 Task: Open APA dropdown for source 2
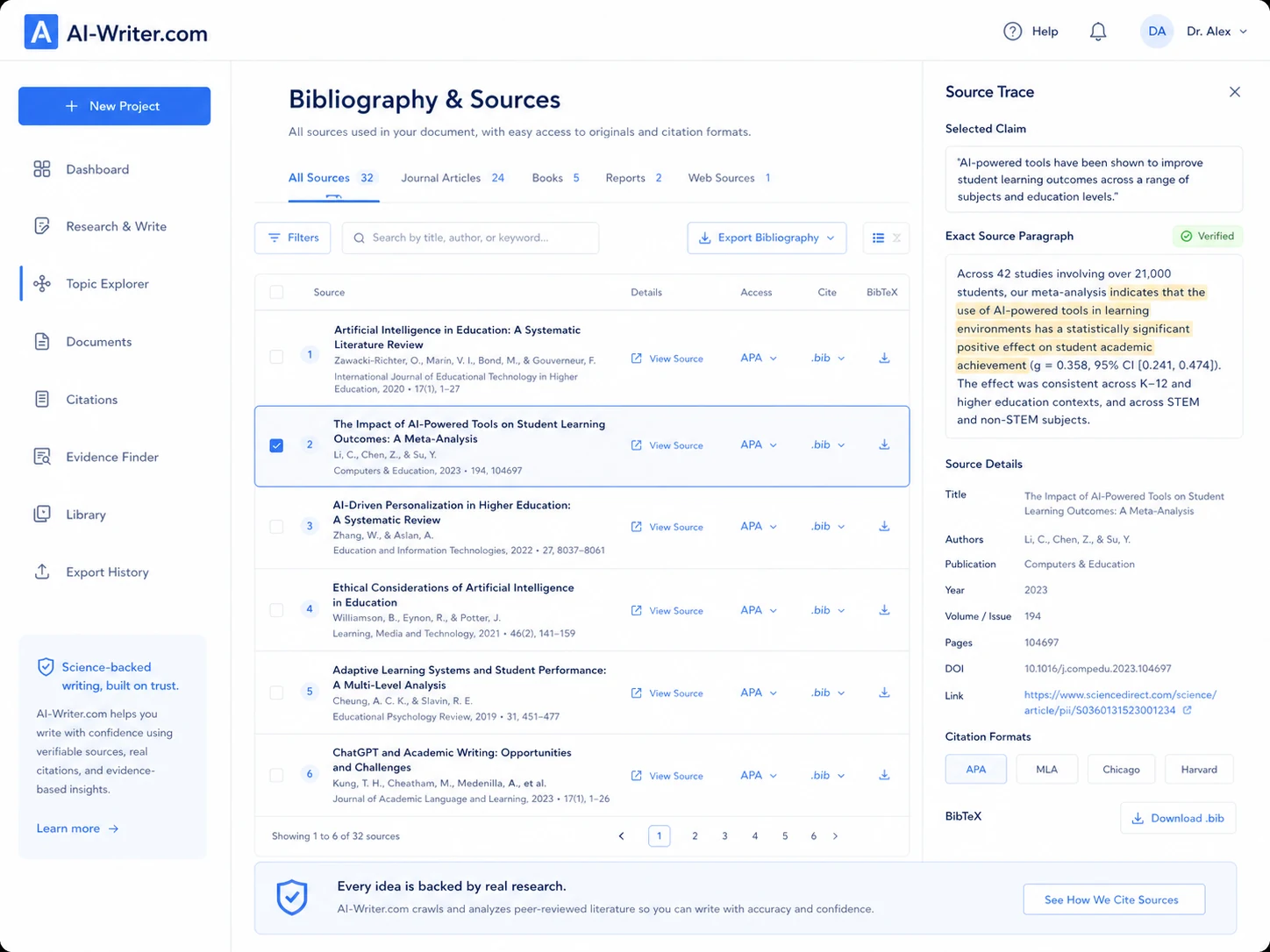(759, 444)
